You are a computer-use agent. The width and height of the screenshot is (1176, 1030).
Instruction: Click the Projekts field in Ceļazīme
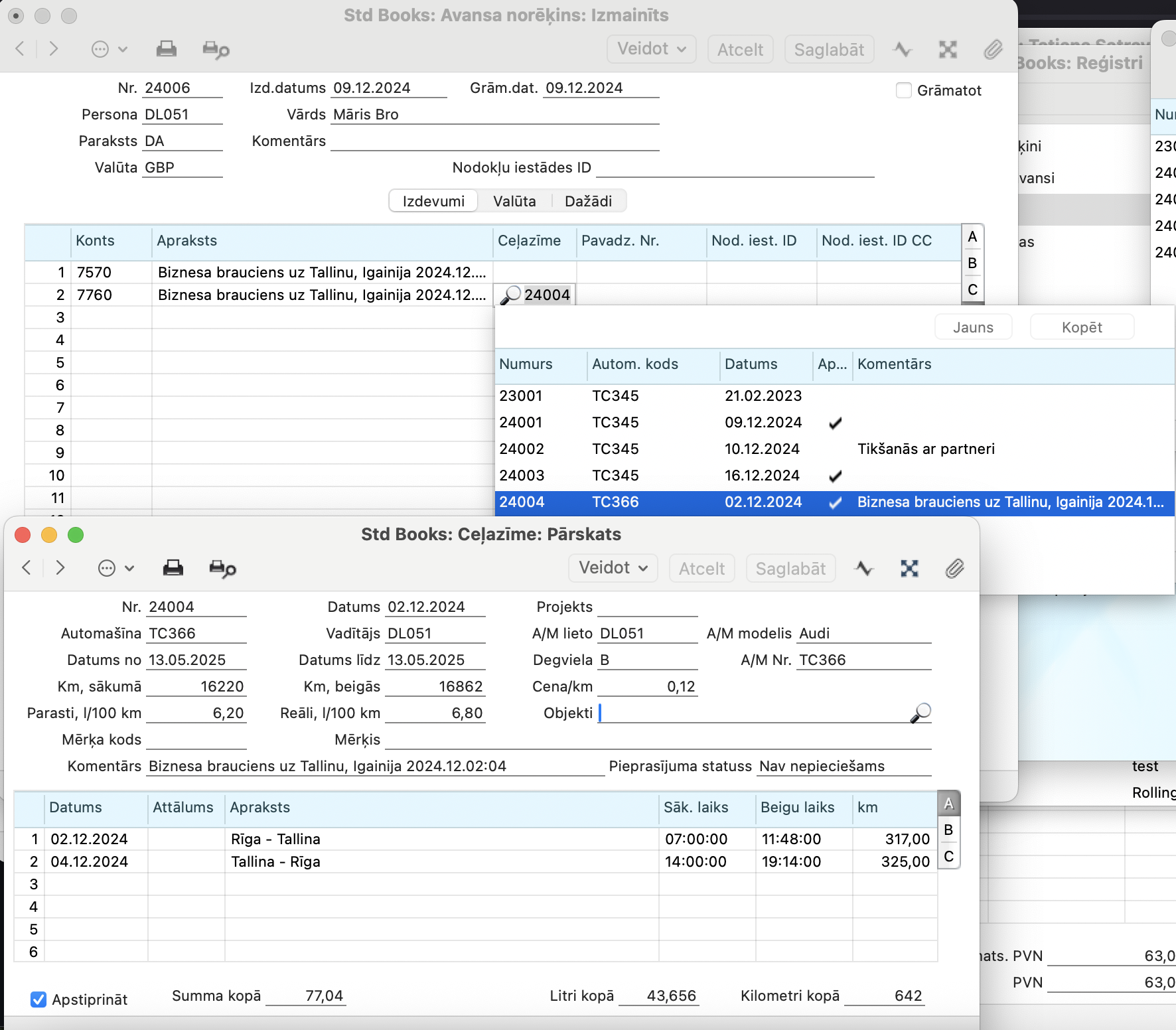648,607
